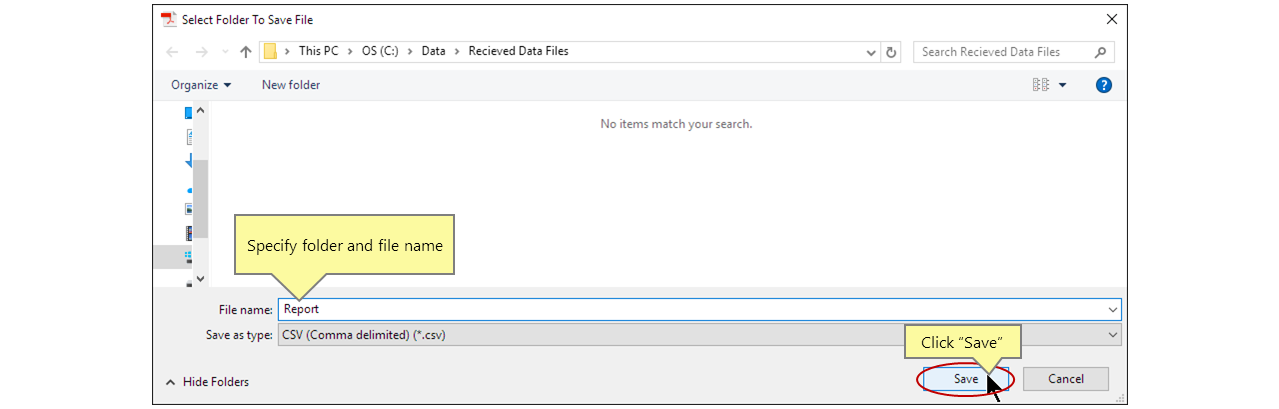Image resolution: width=1279 pixels, height=409 pixels.
Task: Click the Save button
Action: click(965, 379)
